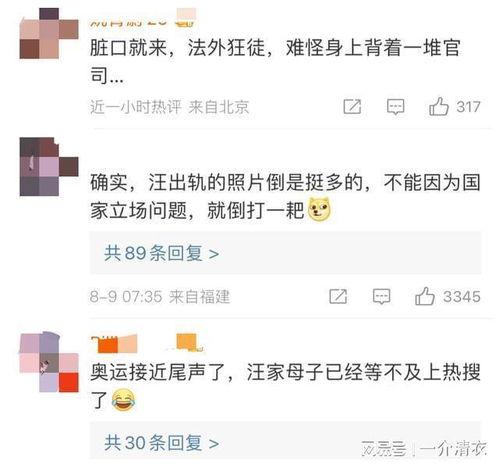Open the second commenter's avatar
The width and height of the screenshot is (499, 467).
pos(49,166)
